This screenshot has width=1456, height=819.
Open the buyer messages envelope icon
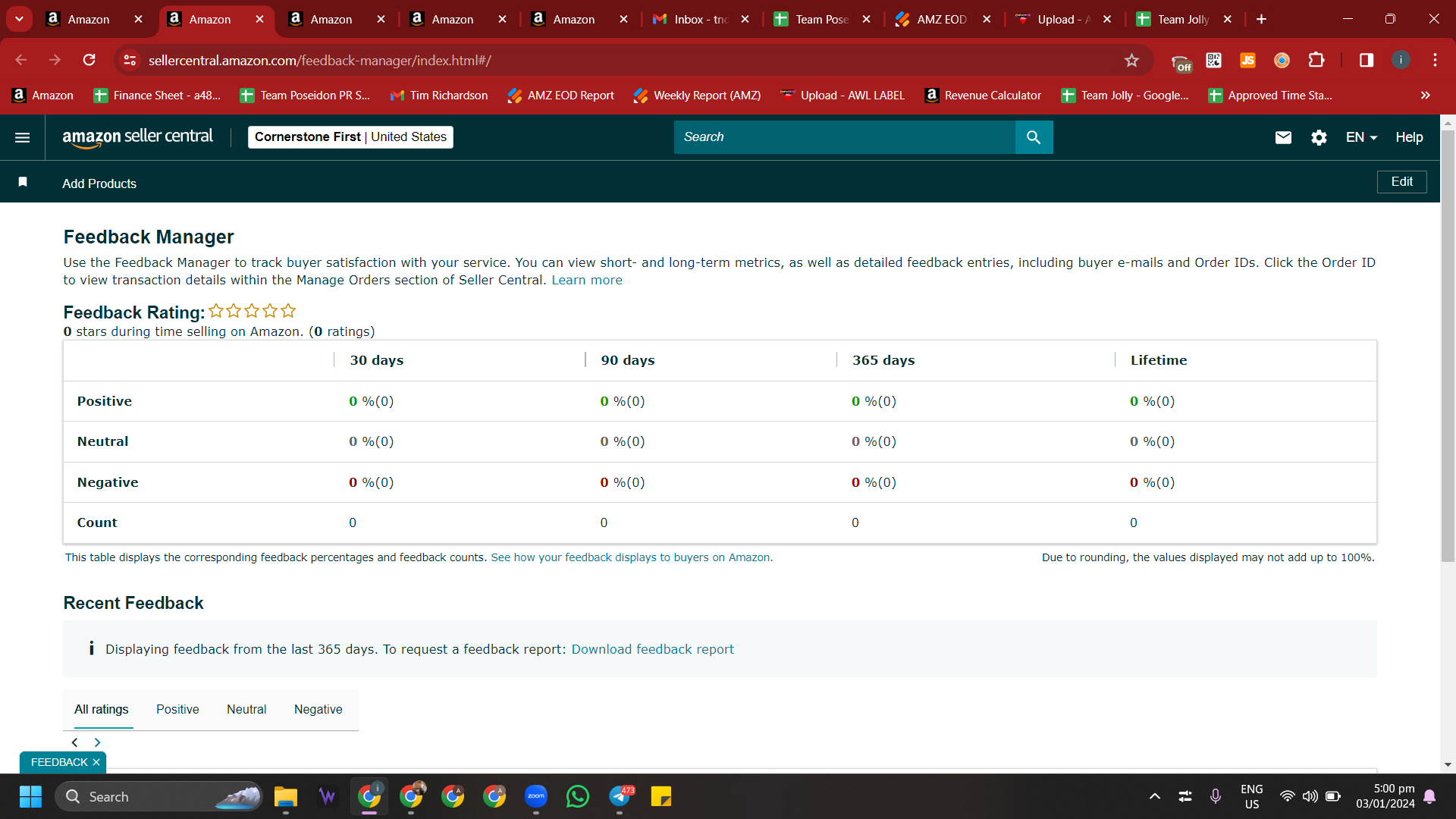pyautogui.click(x=1283, y=137)
